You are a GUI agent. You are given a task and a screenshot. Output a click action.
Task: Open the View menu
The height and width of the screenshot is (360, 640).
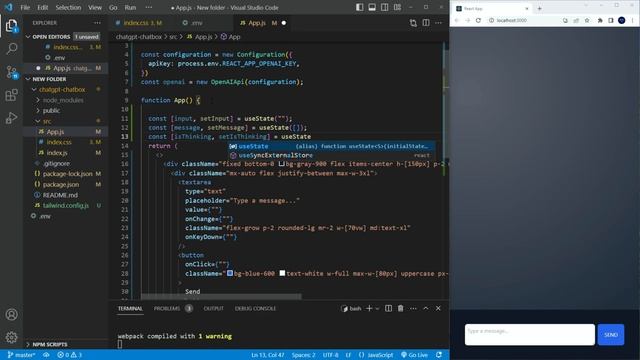[95, 7]
